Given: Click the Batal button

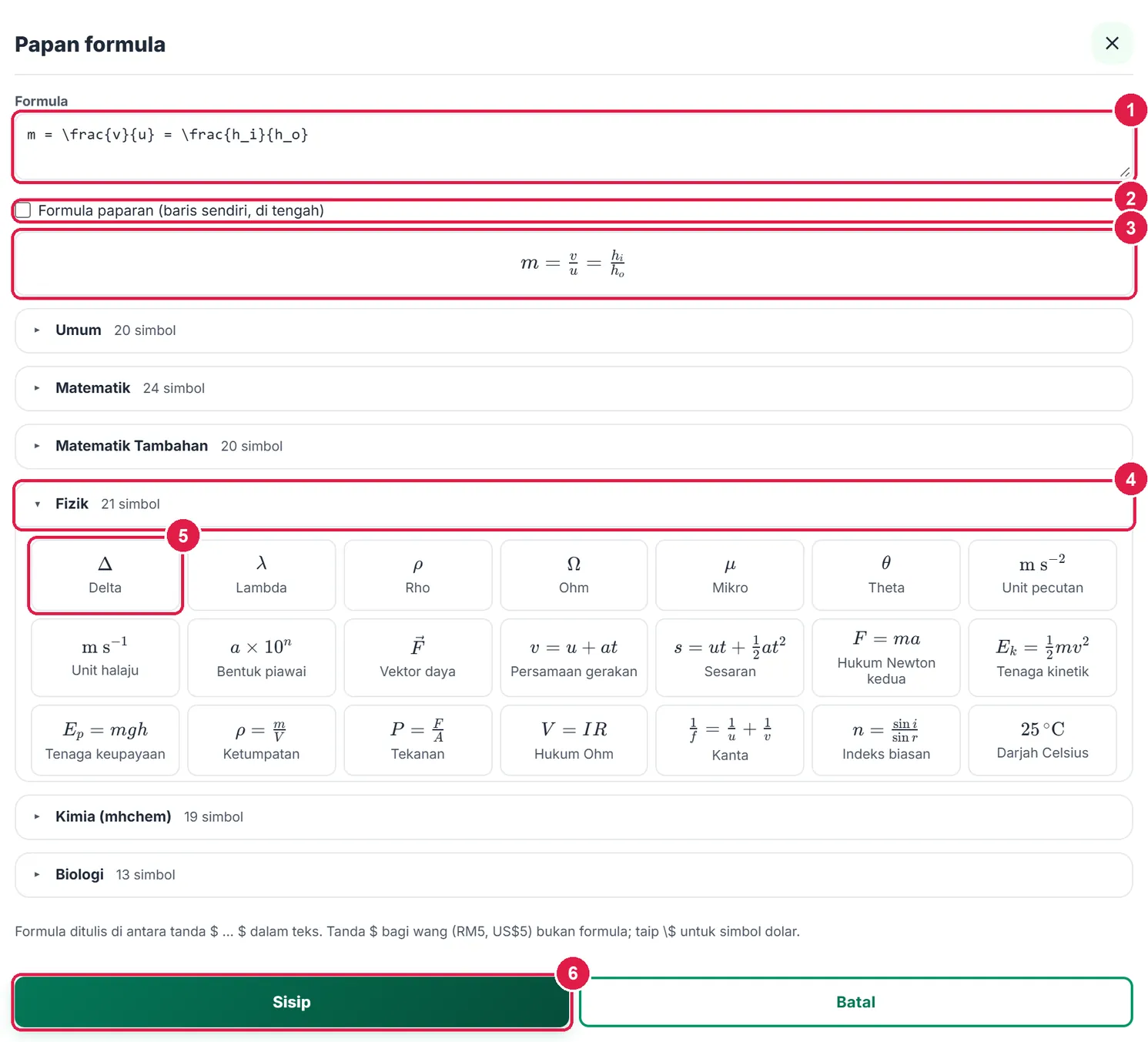Looking at the screenshot, I should pyautogui.click(x=855, y=1002).
